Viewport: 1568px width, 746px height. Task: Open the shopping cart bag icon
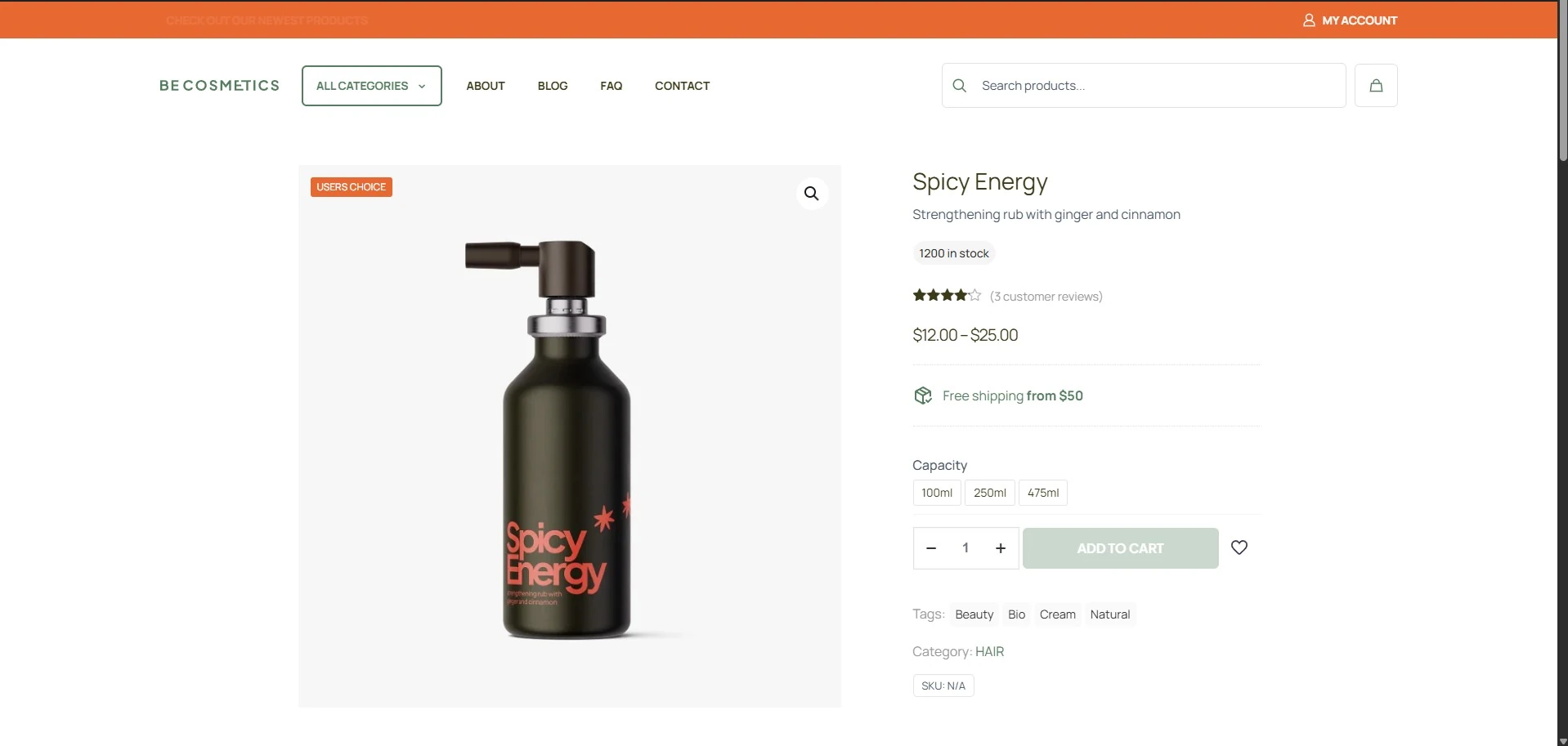click(x=1376, y=86)
